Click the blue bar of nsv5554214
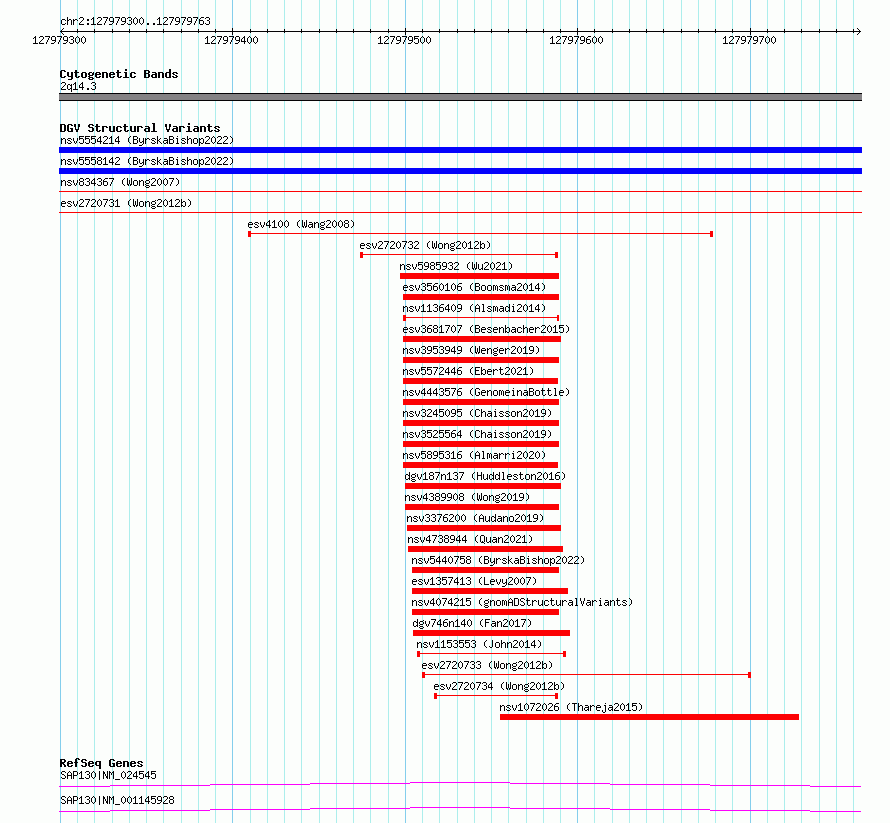The image size is (890, 823). coord(460,150)
